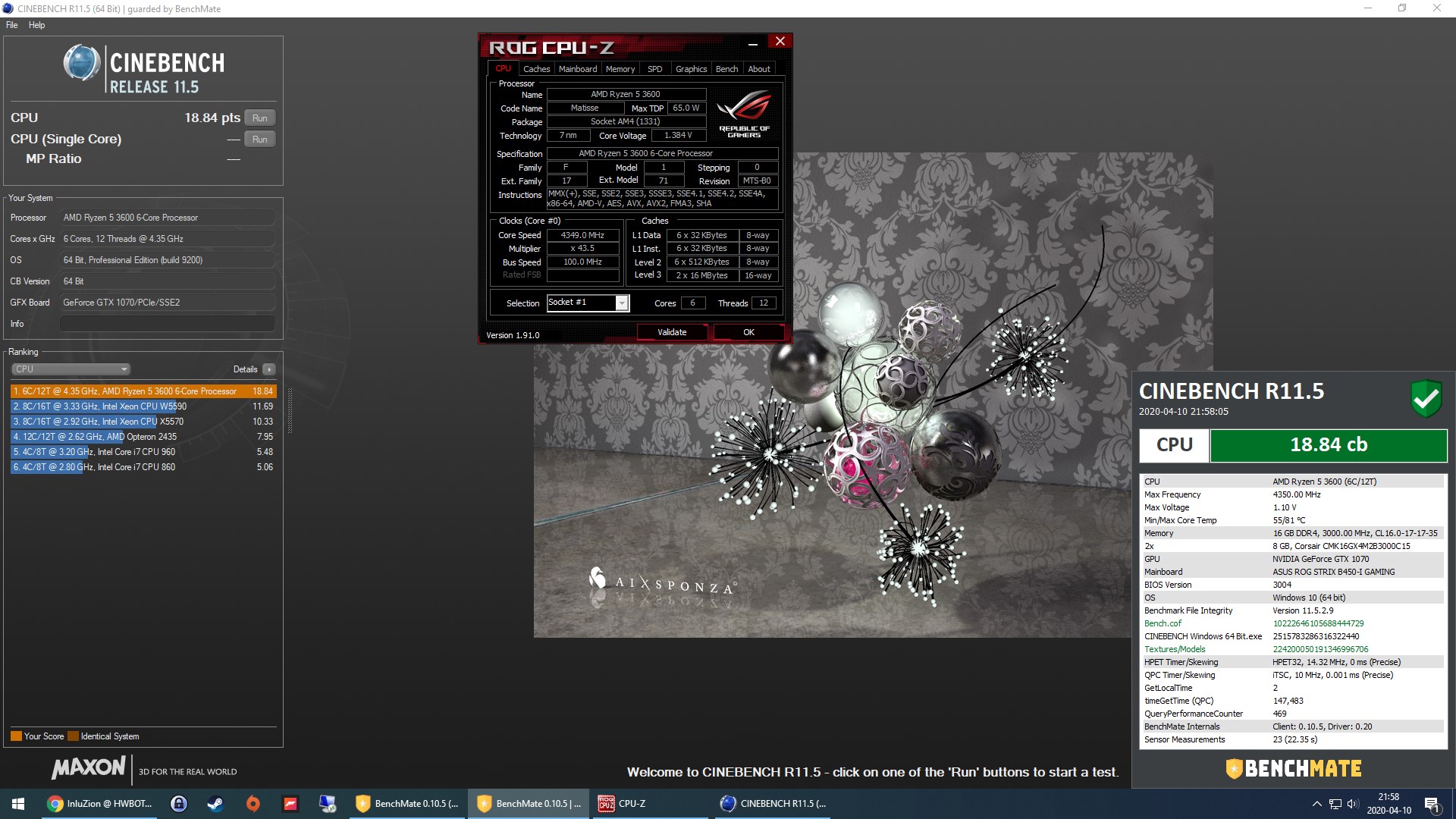Image resolution: width=1456 pixels, height=819 pixels.
Task: Open the Mainboard tab in CPU-Z
Action: tap(578, 69)
